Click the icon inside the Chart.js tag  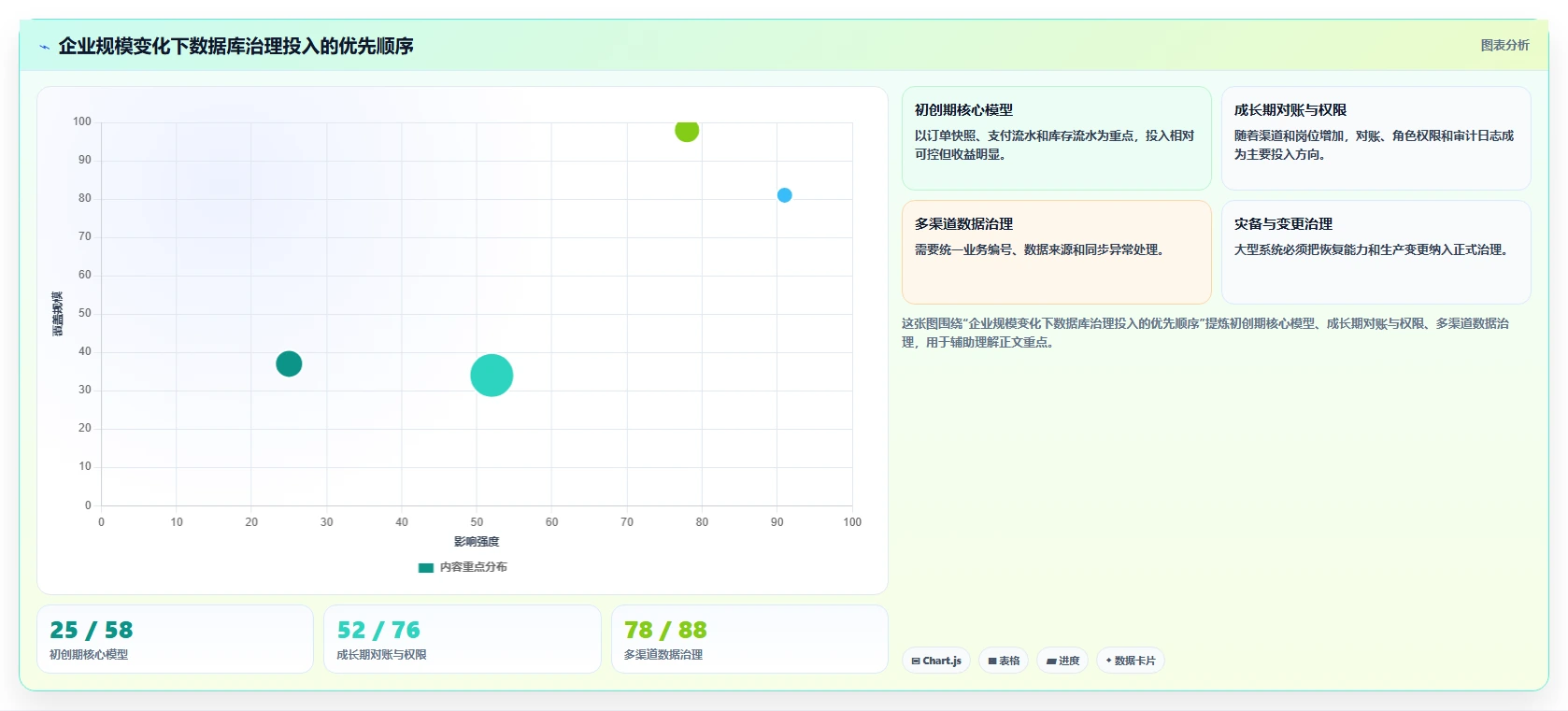click(916, 661)
